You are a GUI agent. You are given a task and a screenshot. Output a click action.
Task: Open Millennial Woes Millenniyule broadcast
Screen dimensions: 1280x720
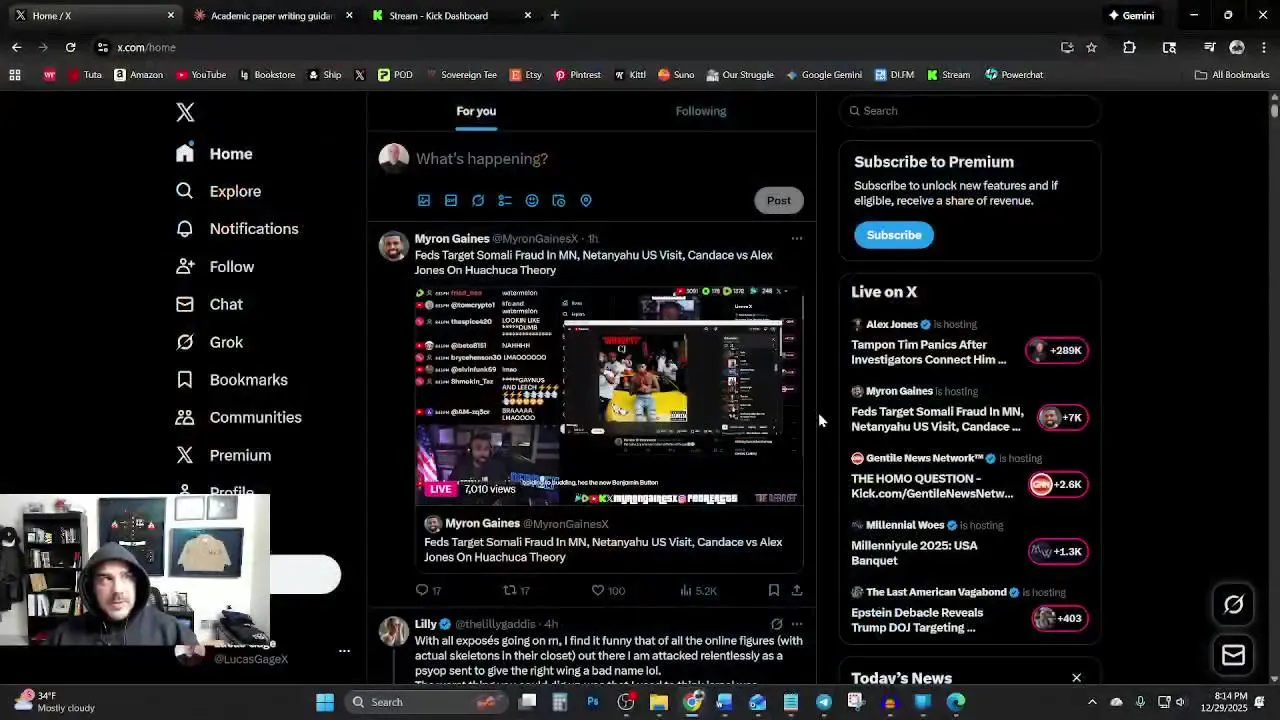point(970,544)
